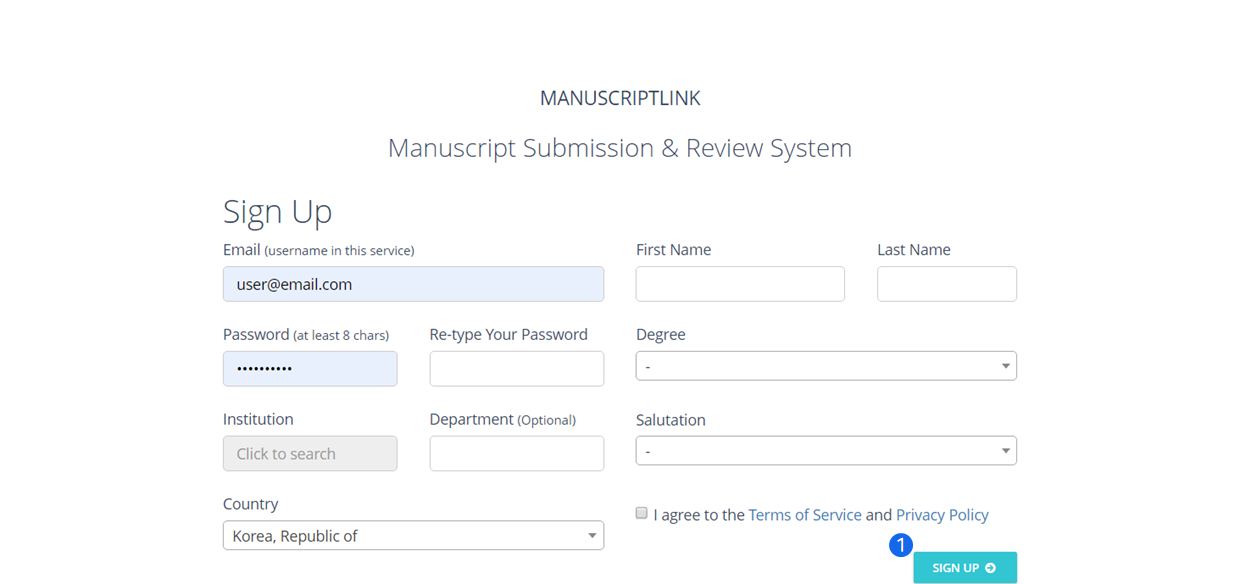The width and height of the screenshot is (1240, 584).
Task: Click the First Name input
Action: click(x=740, y=284)
